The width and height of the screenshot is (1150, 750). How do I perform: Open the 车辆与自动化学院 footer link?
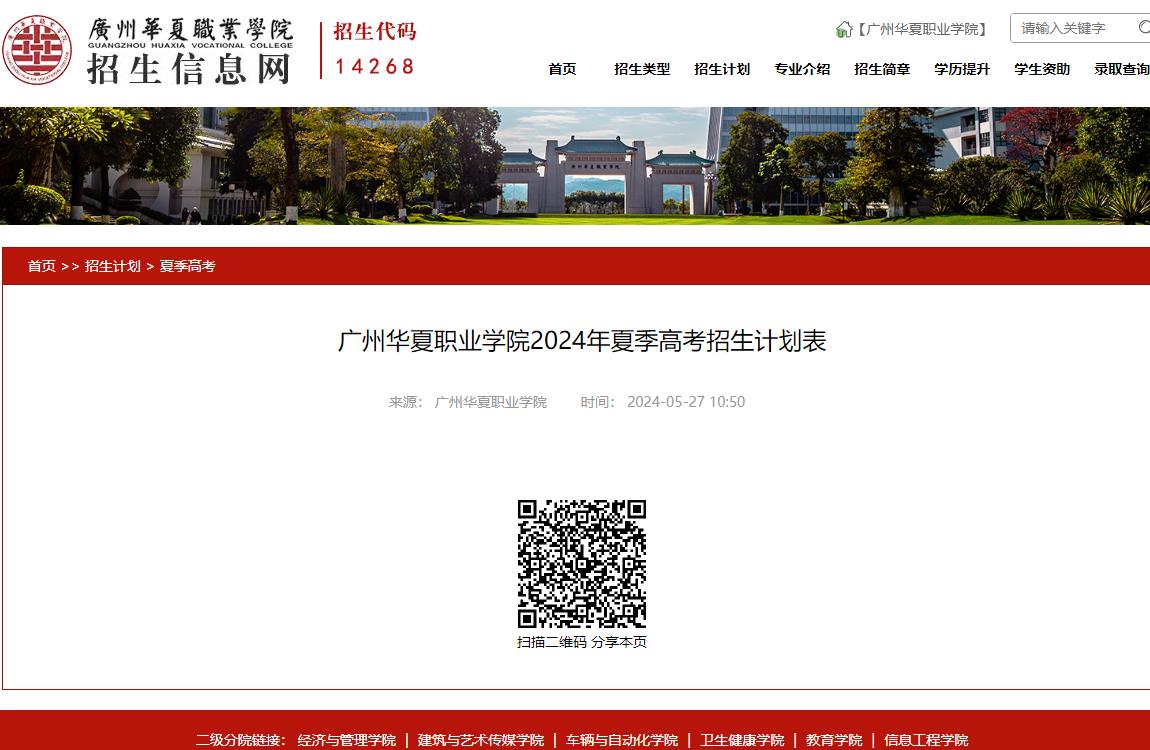click(622, 740)
